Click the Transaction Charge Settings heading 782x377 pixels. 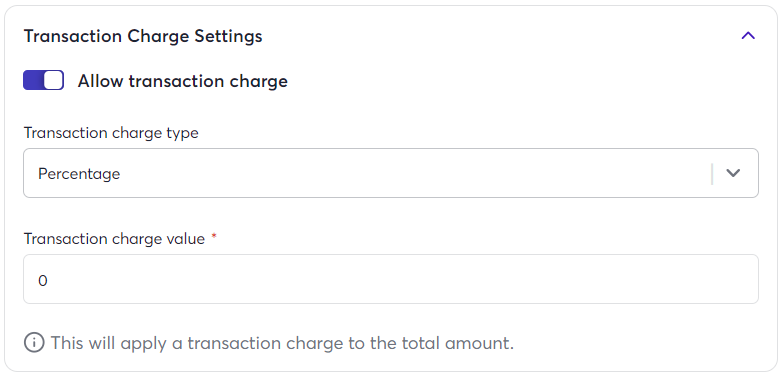pos(143,36)
